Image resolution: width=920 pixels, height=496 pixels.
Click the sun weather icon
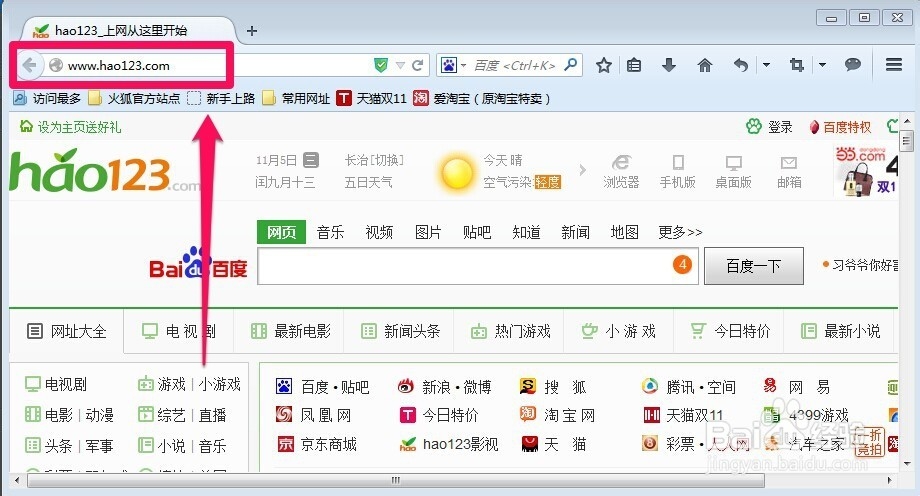[x=457, y=172]
